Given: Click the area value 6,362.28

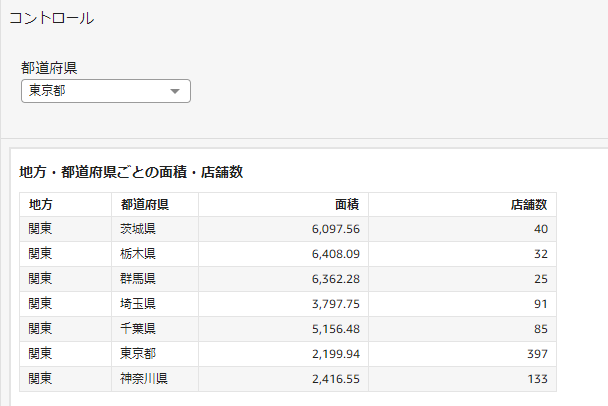Looking at the screenshot, I should pyautogui.click(x=336, y=279).
